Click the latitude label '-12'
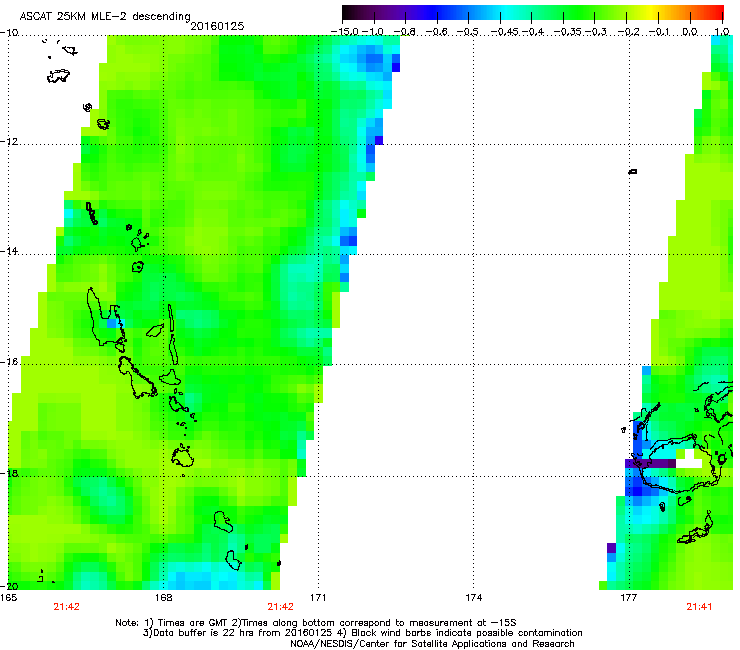 [x=9, y=142]
